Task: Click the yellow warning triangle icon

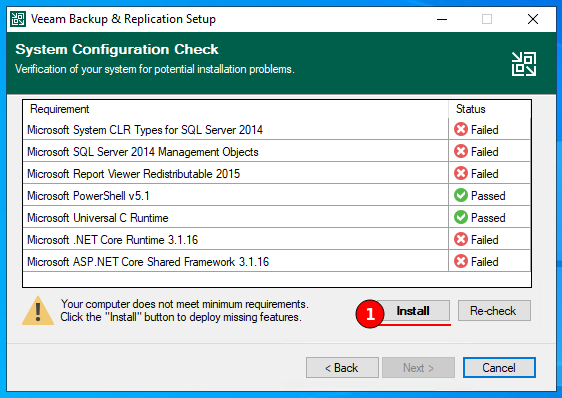Action: (x=38, y=311)
